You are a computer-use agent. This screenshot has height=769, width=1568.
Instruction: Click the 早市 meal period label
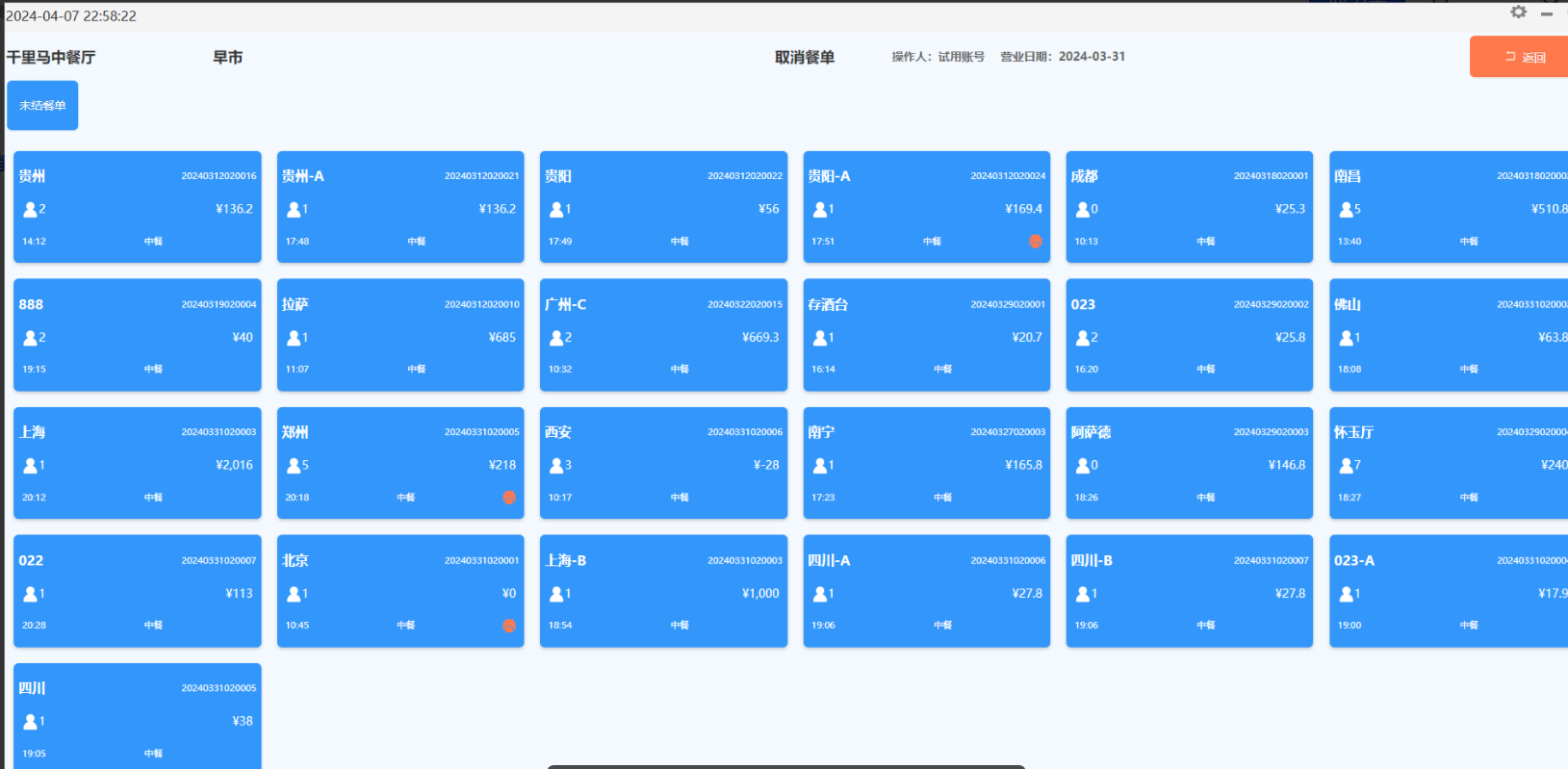(227, 58)
